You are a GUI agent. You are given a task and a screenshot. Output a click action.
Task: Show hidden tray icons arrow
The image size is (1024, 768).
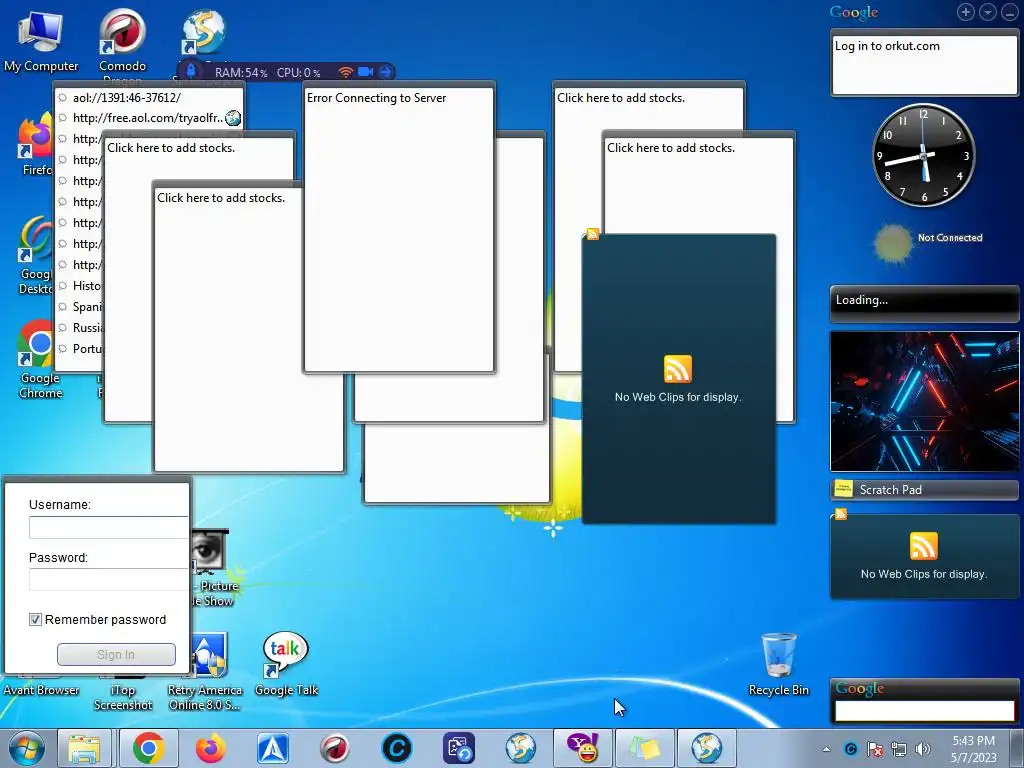coord(827,749)
